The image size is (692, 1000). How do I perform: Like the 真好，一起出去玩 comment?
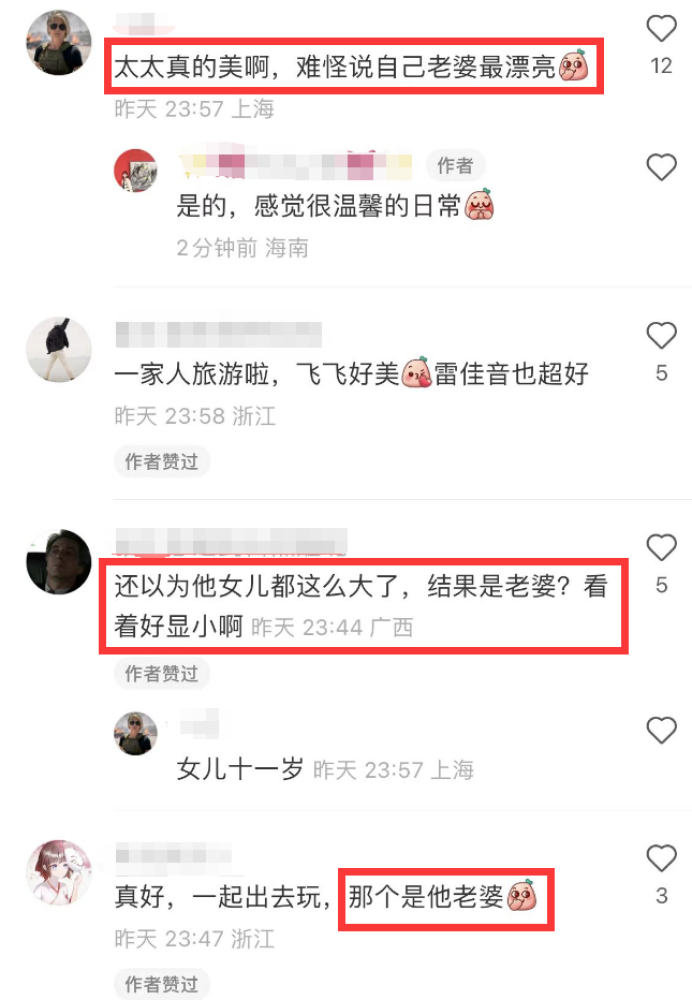[x=661, y=858]
